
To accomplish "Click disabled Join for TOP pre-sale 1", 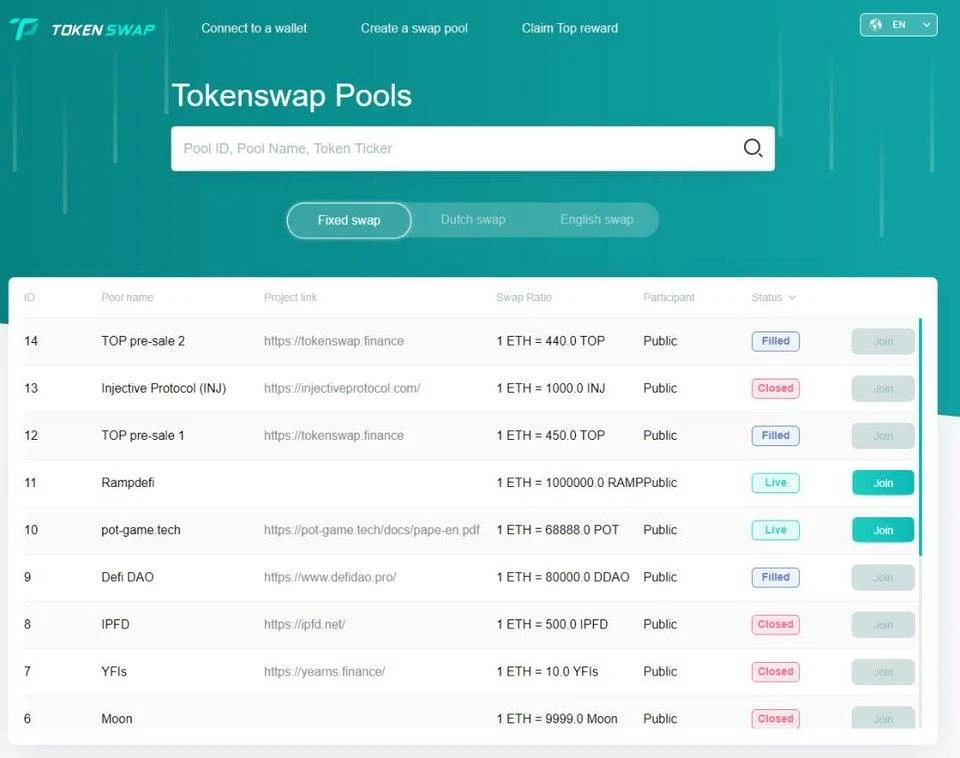I will pos(883,436).
